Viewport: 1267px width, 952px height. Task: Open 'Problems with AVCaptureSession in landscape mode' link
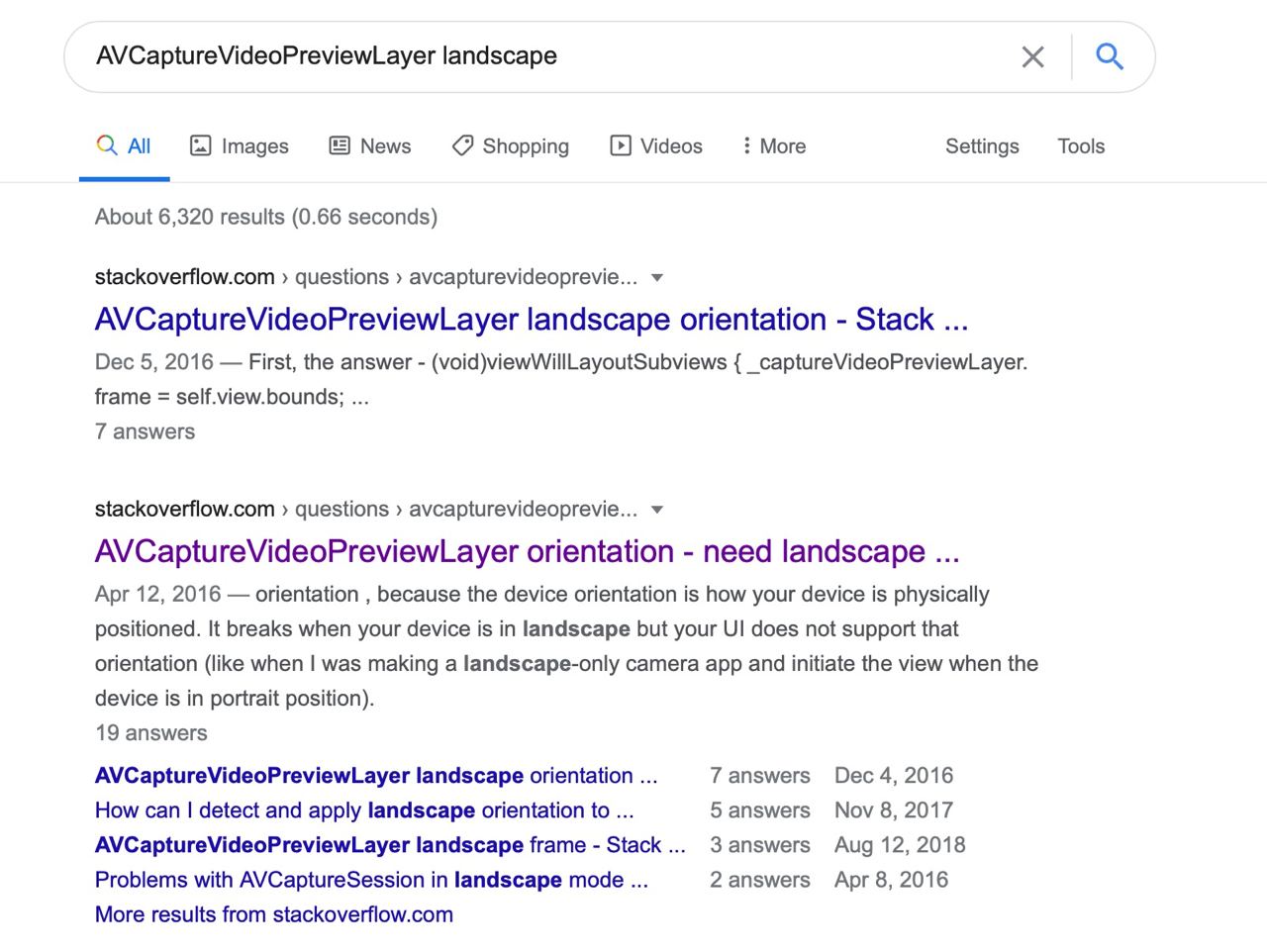point(371,880)
